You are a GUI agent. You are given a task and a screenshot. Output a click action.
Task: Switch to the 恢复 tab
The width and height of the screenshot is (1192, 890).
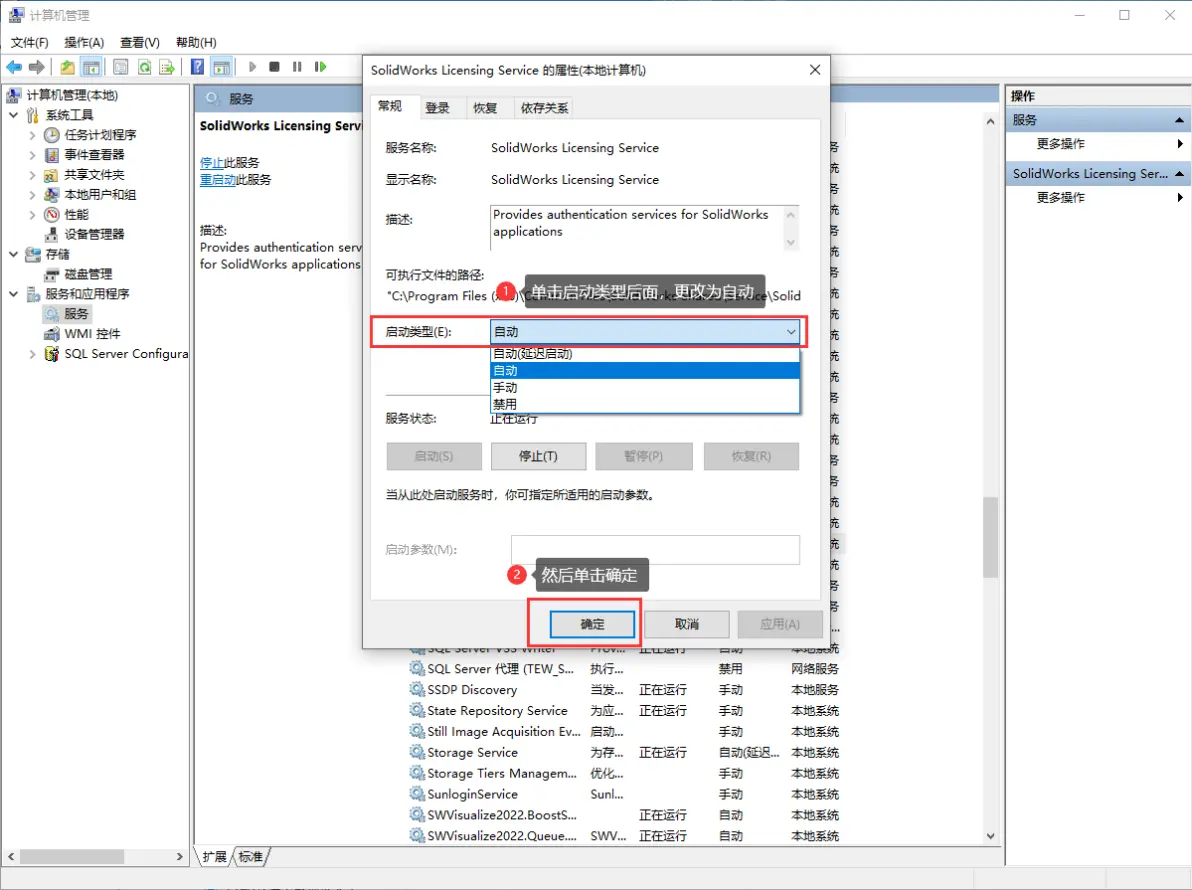485,108
